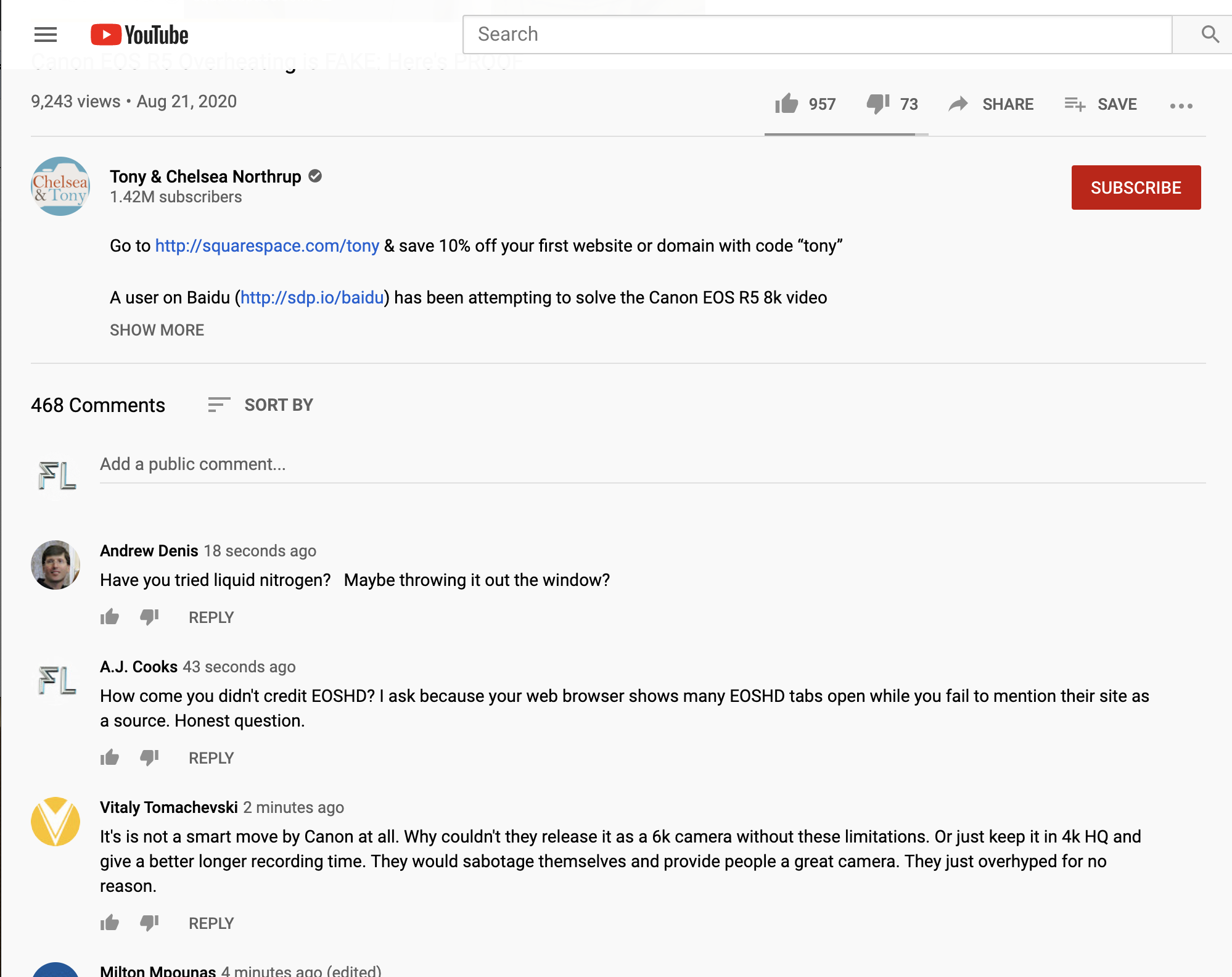Screen dimensions: 1232x977
Task: Focus the Search input field
Action: 817,35
